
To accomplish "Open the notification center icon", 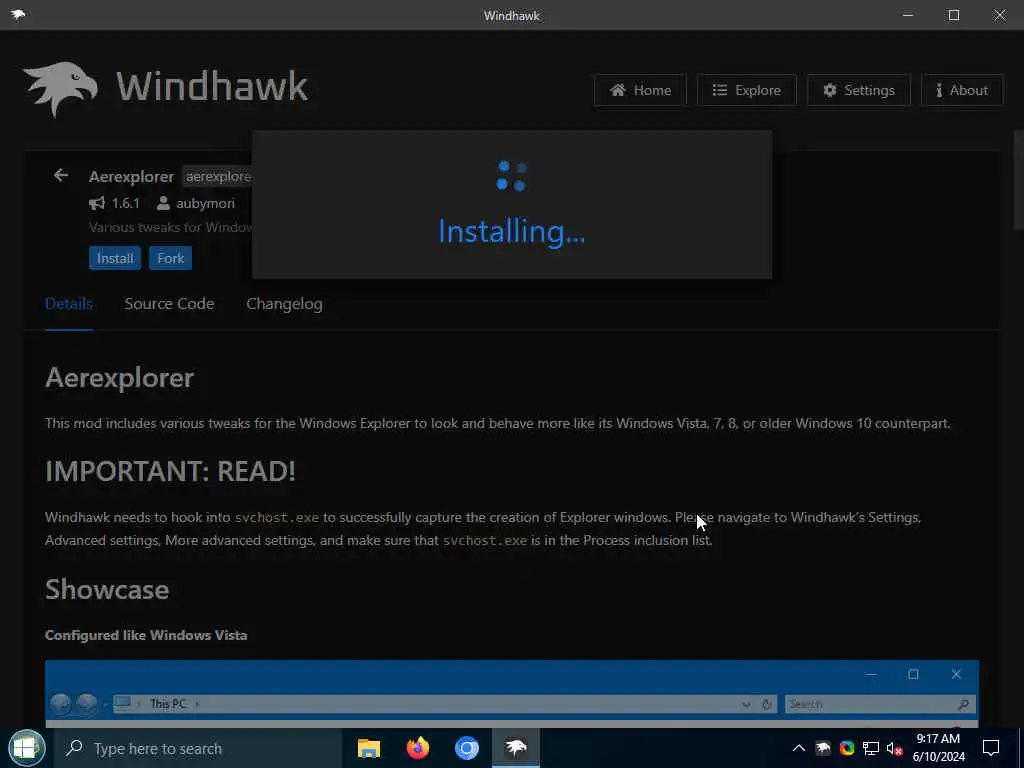I will 991,748.
